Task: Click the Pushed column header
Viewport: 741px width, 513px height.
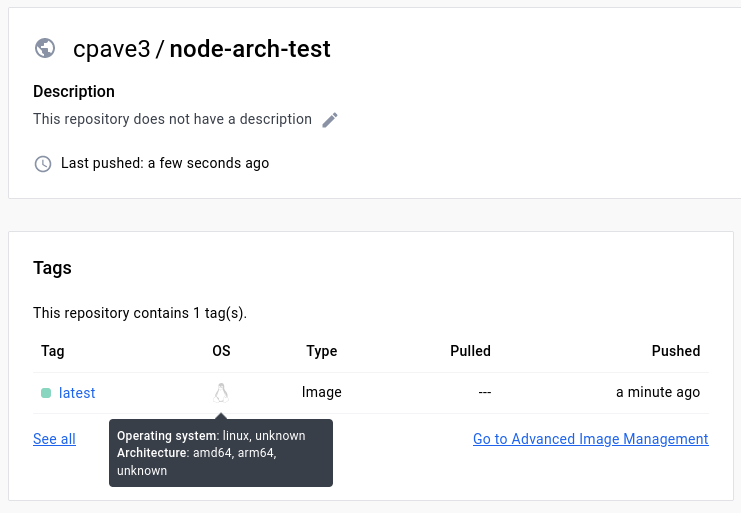Action: pos(675,351)
